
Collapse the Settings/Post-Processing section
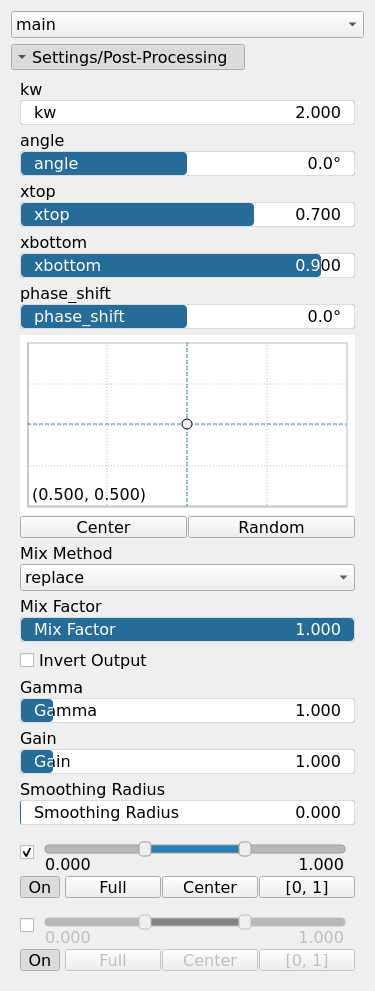128,58
